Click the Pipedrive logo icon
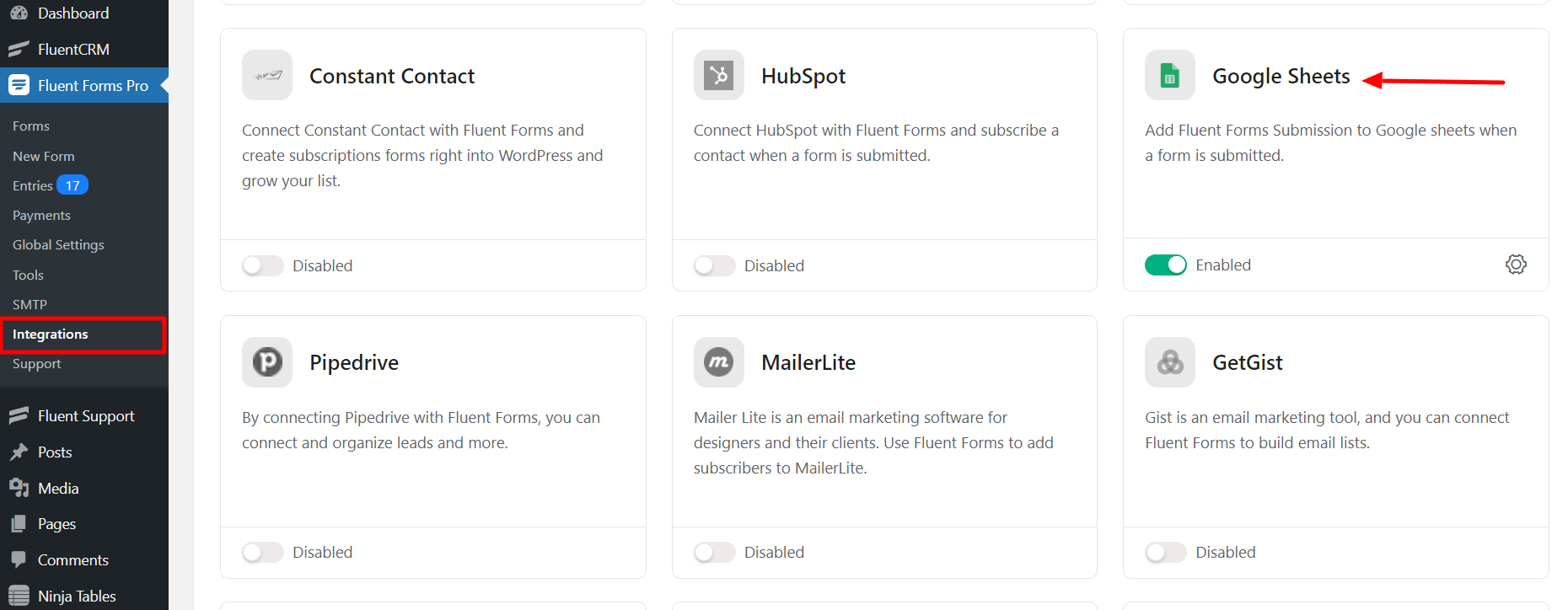The height and width of the screenshot is (610, 1568). point(267,362)
